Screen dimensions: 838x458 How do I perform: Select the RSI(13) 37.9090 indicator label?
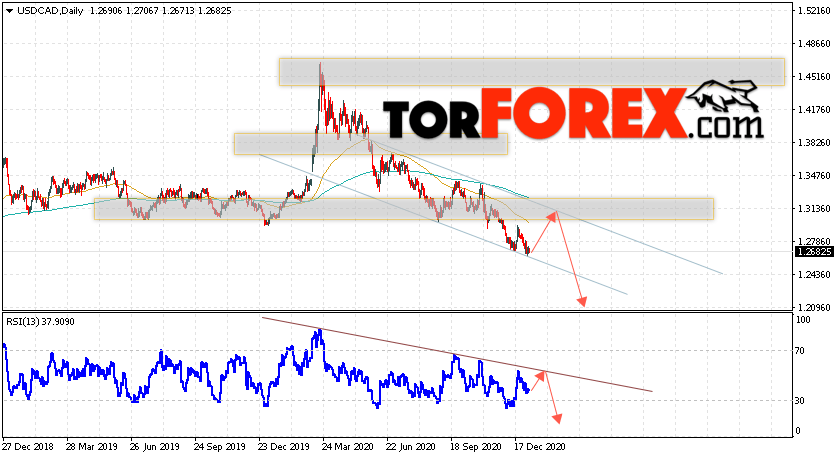tap(41, 322)
